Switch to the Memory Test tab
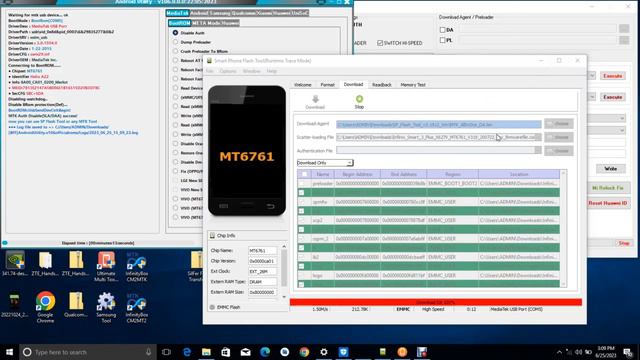Viewport: 640px width, 360px height. tap(413, 85)
